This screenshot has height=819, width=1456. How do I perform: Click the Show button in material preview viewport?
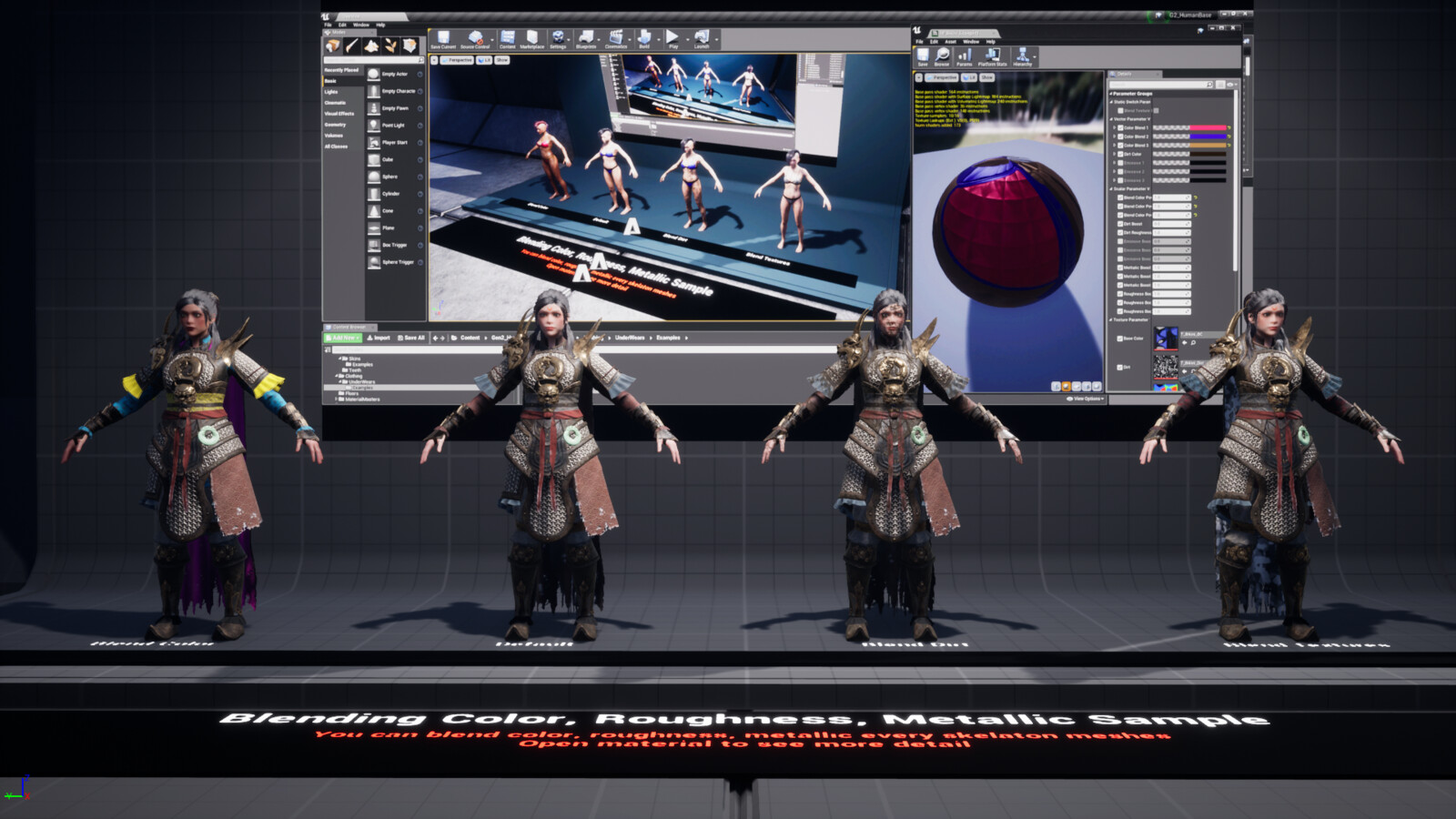[x=986, y=77]
